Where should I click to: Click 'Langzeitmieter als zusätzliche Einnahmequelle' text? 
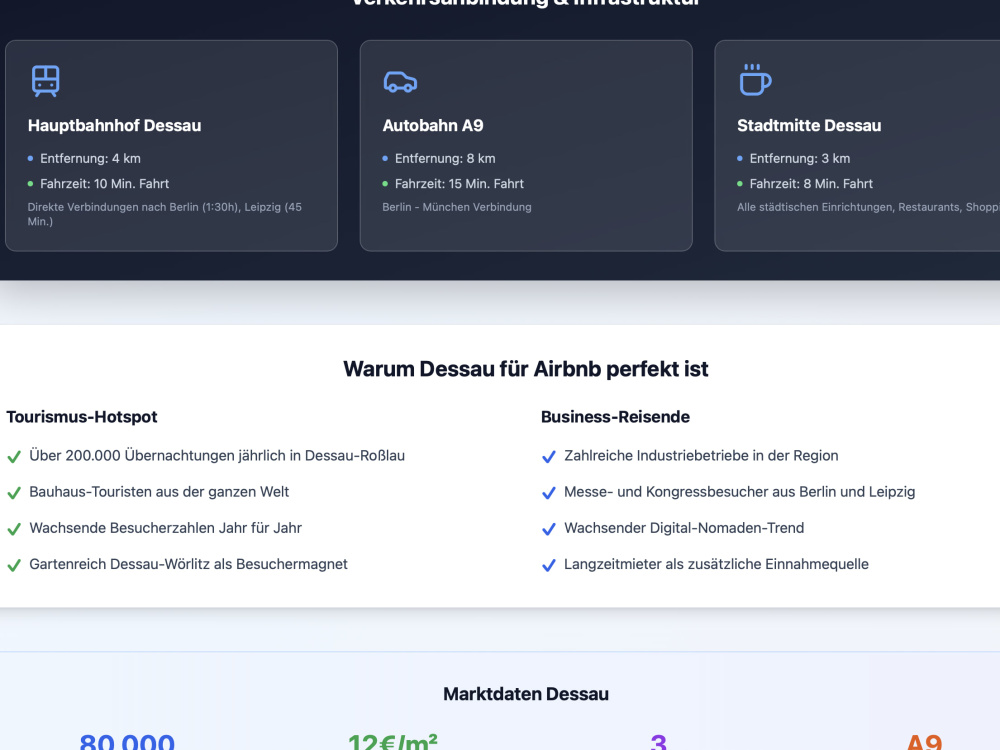pyautogui.click(x=716, y=564)
